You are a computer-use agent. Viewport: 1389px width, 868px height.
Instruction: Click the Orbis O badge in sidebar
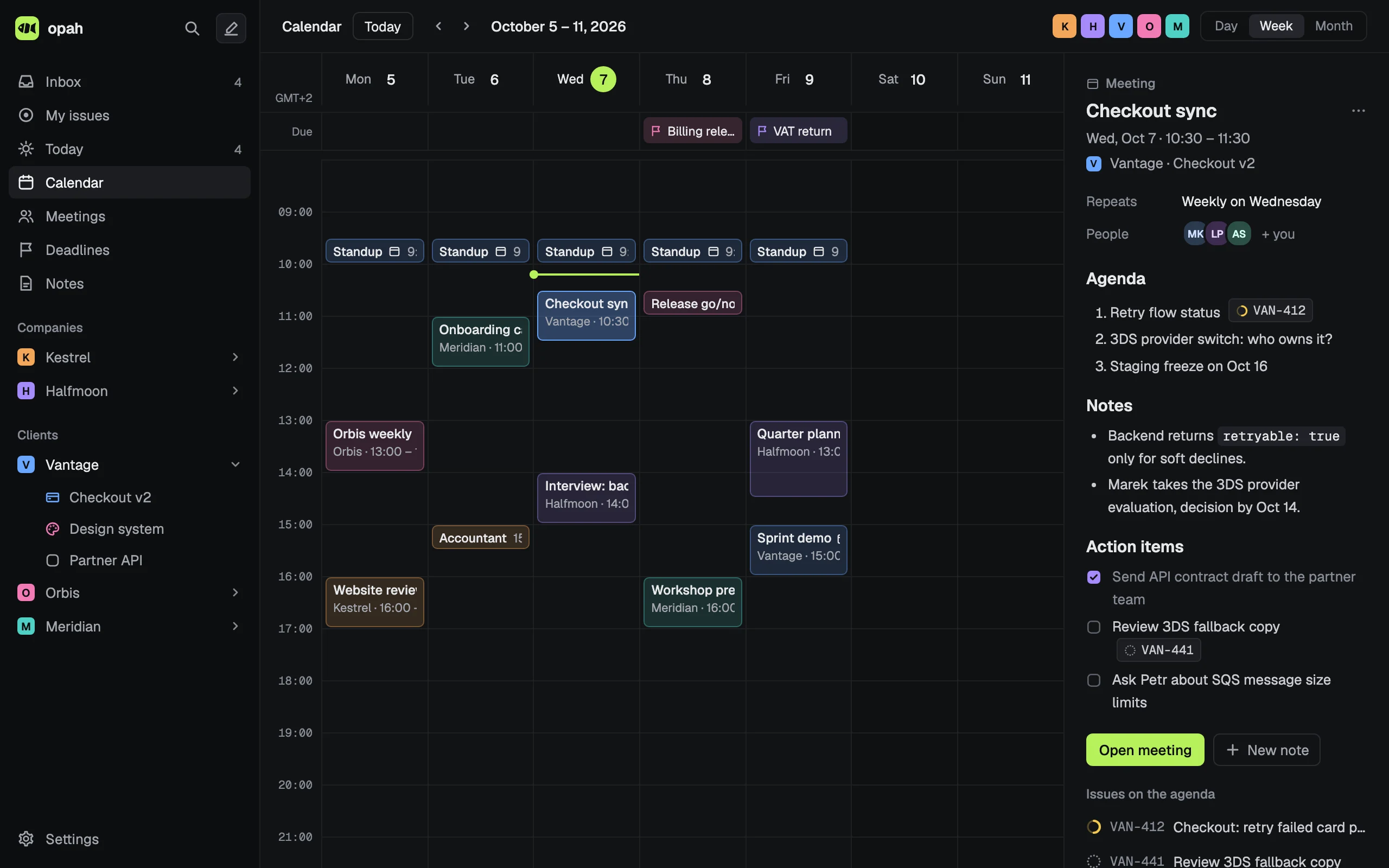point(26,592)
